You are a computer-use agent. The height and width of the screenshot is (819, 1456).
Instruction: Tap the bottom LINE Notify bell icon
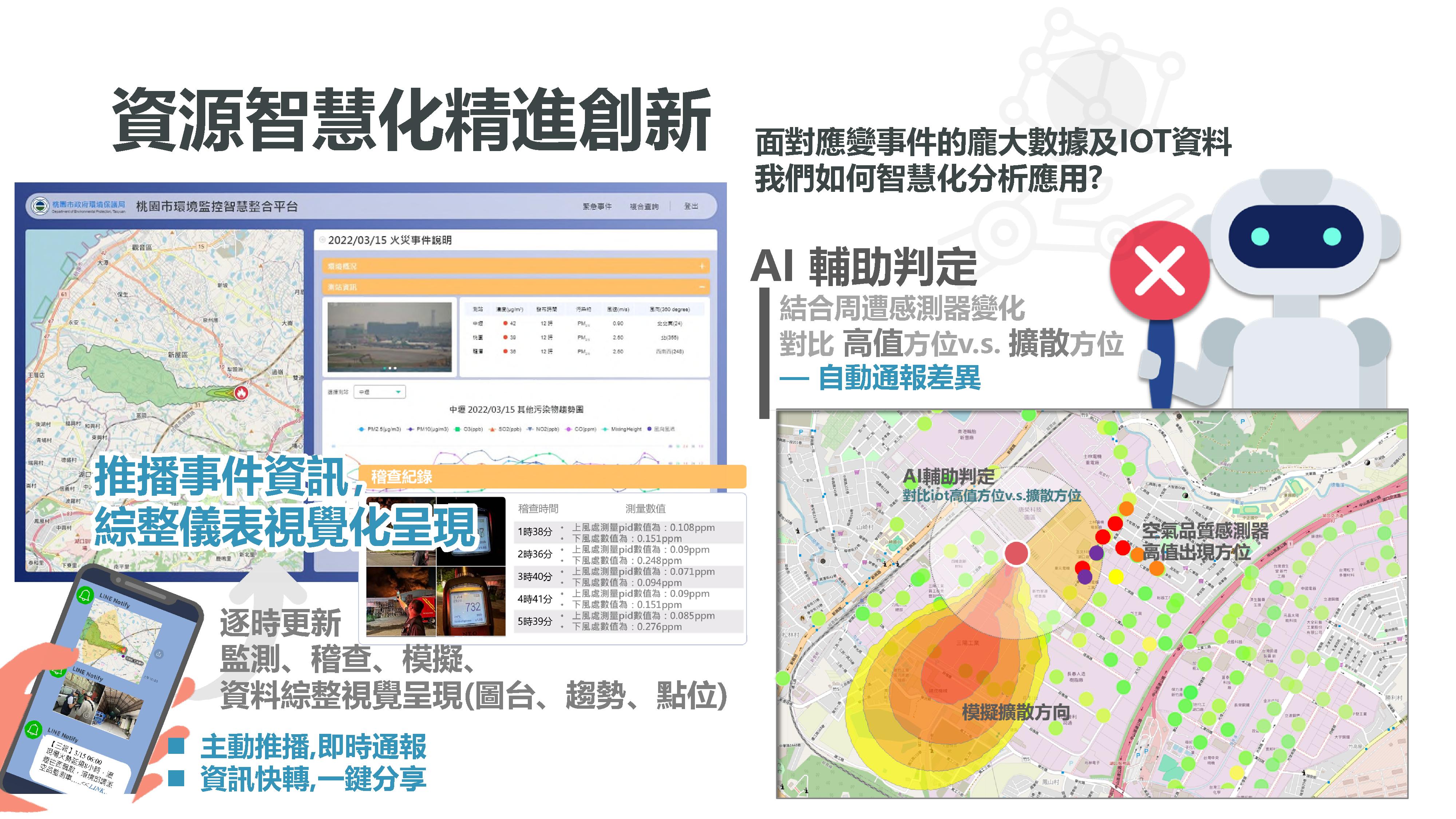(x=34, y=729)
